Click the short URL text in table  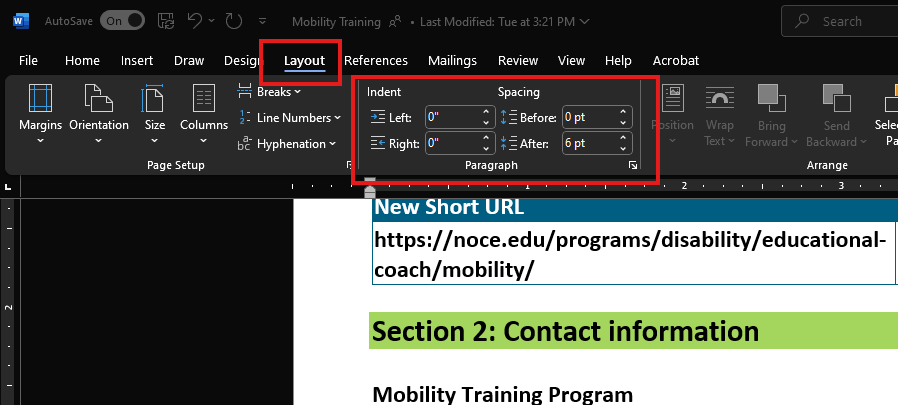[630, 255]
